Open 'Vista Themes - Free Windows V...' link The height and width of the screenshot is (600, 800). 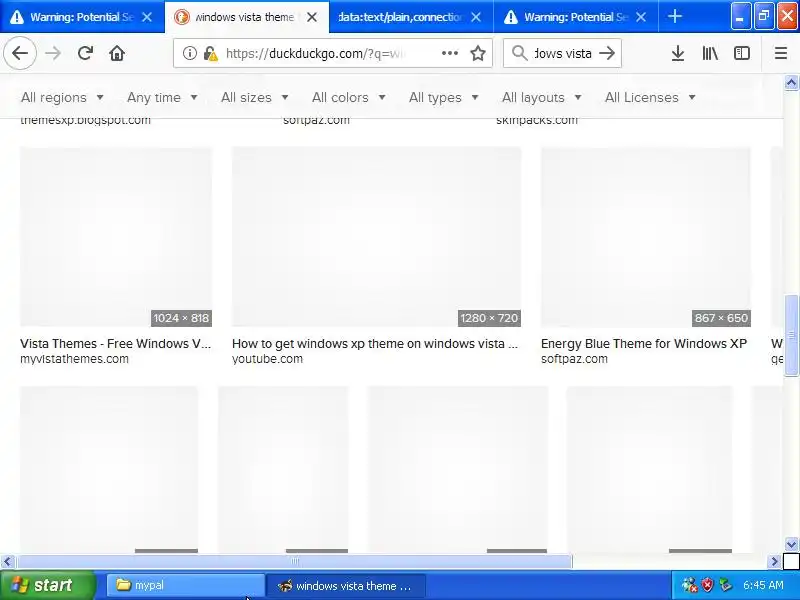click(115, 343)
